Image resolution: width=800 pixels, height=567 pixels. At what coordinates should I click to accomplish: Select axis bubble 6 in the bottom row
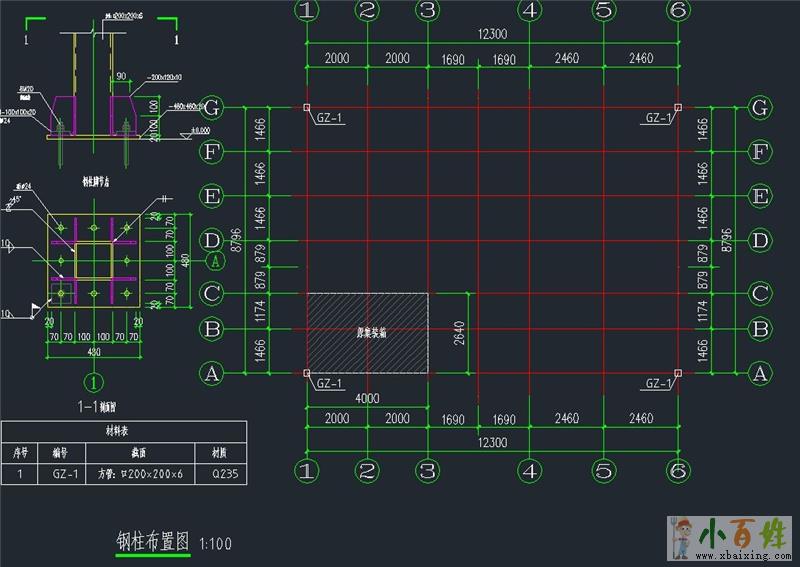click(678, 470)
